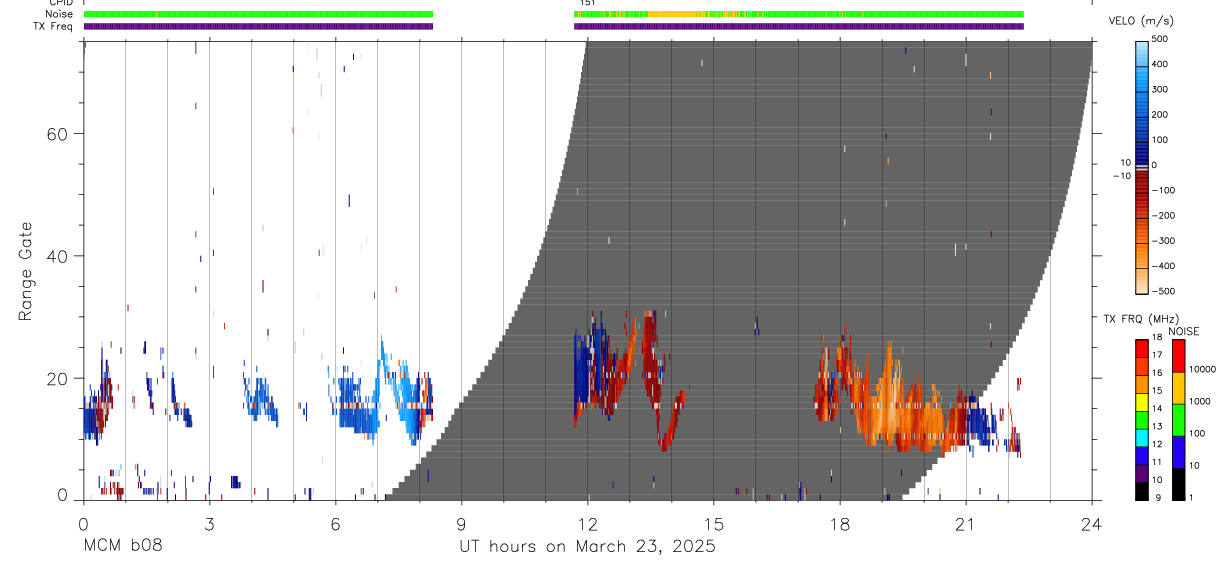The width and height of the screenshot is (1228, 567).
Task: Click the −100 label on velocity scale
Action: (1162, 190)
